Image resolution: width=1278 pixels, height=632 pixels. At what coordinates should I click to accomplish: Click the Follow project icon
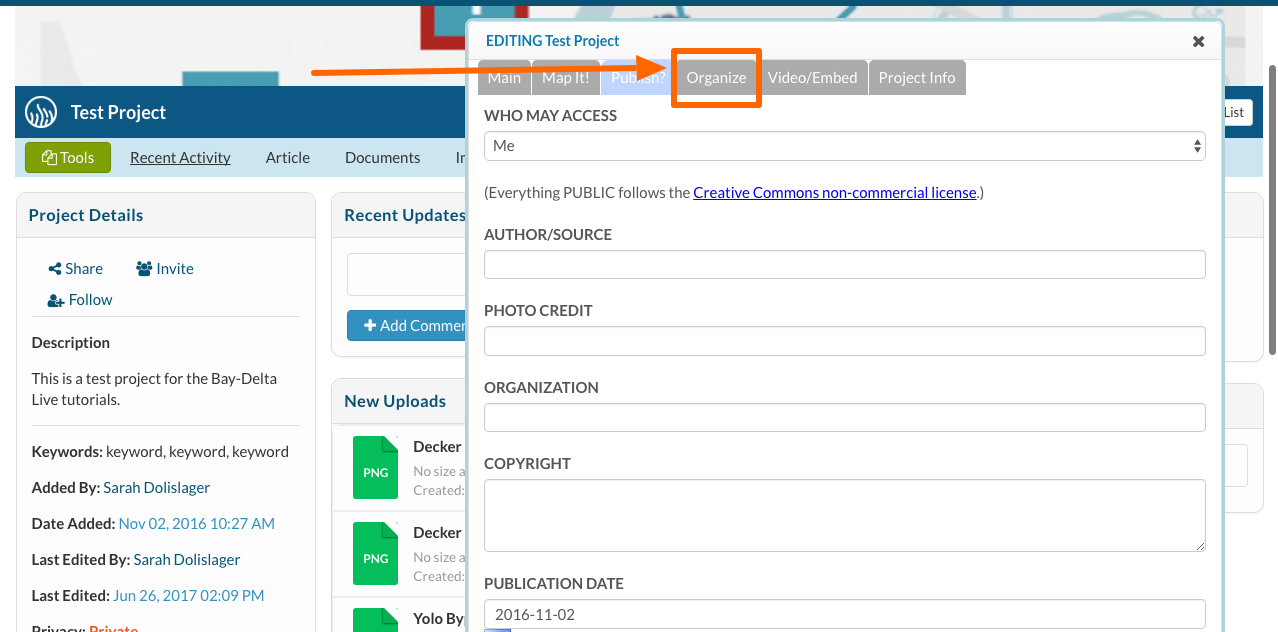(x=56, y=300)
